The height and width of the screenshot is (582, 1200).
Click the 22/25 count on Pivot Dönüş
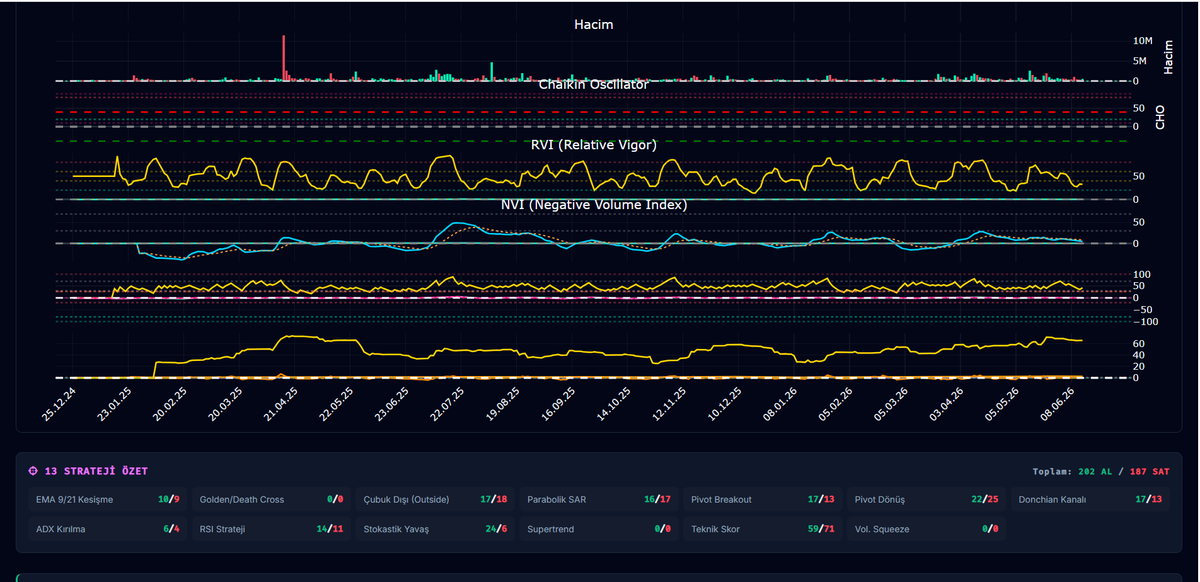pos(984,499)
